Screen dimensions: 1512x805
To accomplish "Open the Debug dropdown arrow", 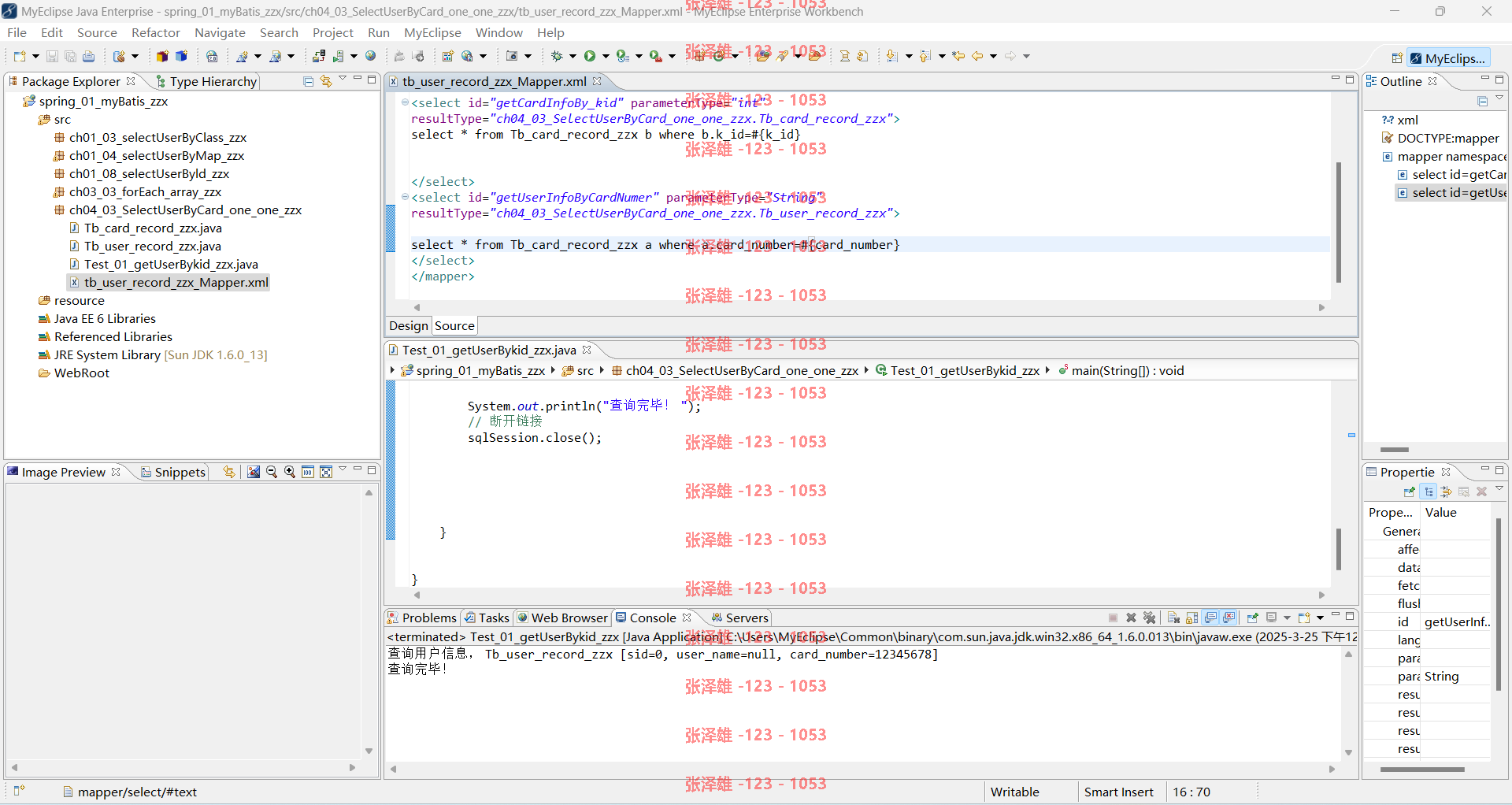I will tap(573, 56).
